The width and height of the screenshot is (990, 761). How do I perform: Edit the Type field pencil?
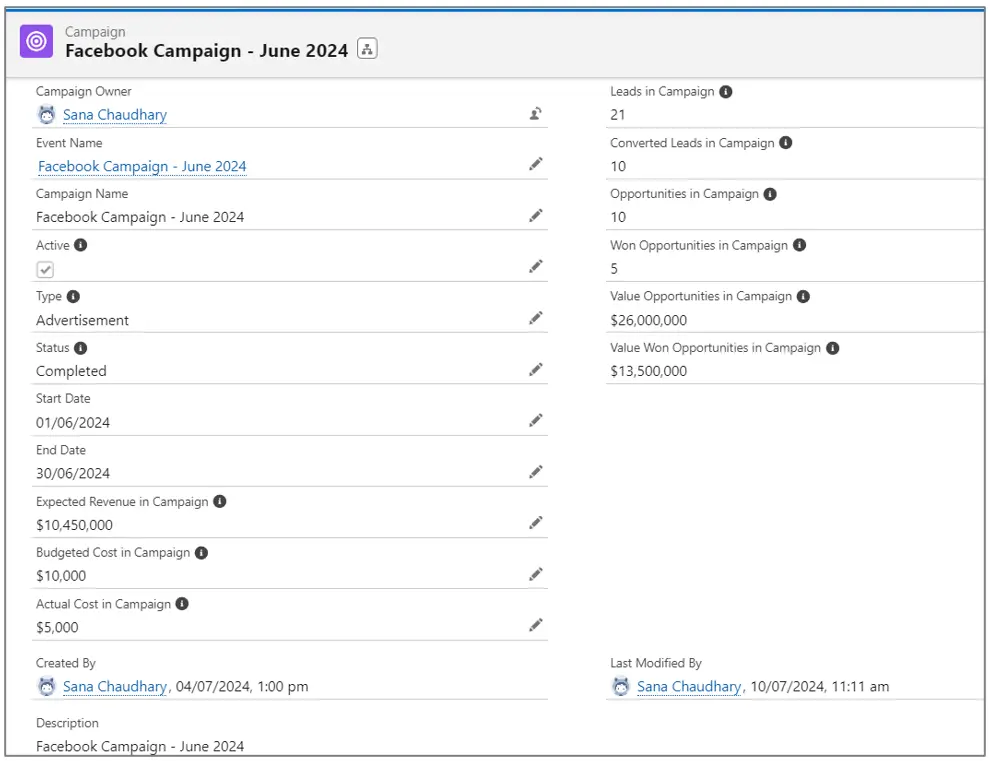click(535, 318)
